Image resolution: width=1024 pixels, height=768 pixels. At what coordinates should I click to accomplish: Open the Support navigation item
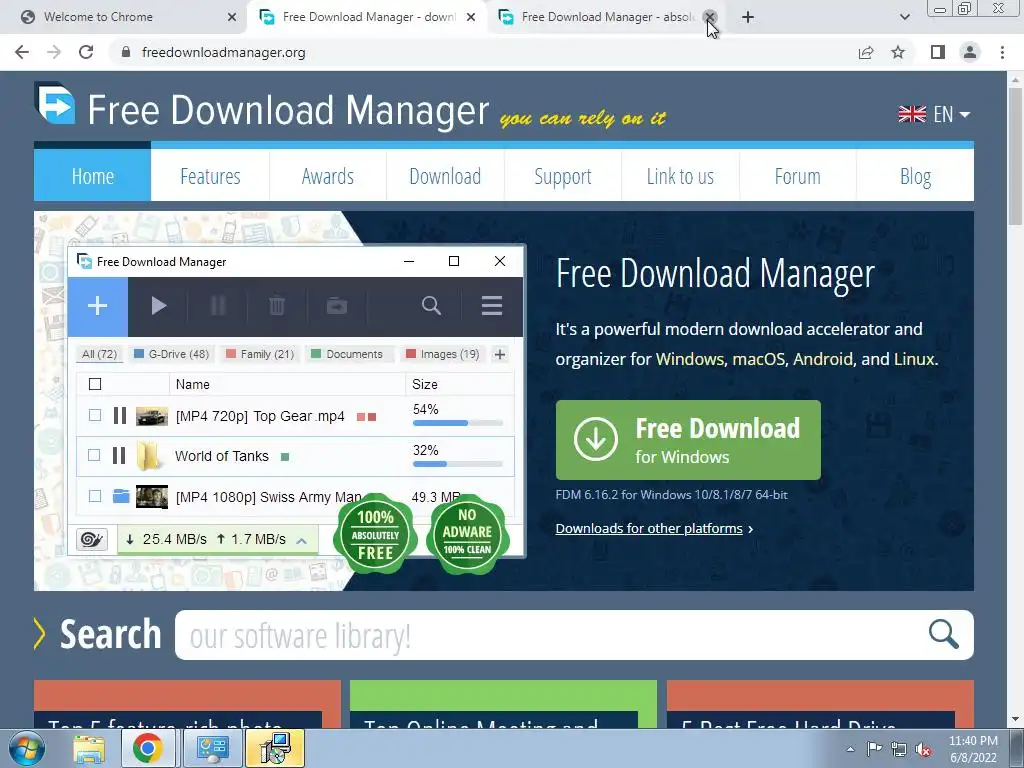(x=563, y=175)
